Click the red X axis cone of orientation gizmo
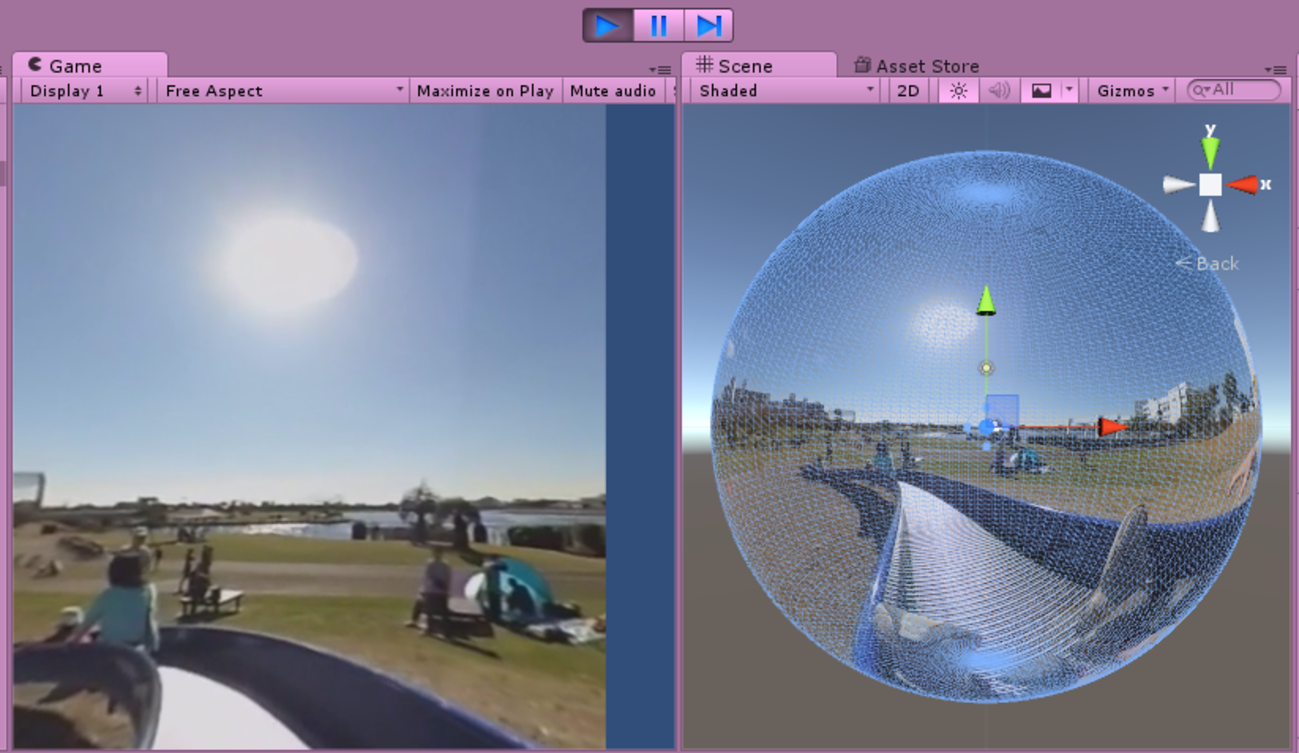The width and height of the screenshot is (1299, 753). coord(1243,185)
